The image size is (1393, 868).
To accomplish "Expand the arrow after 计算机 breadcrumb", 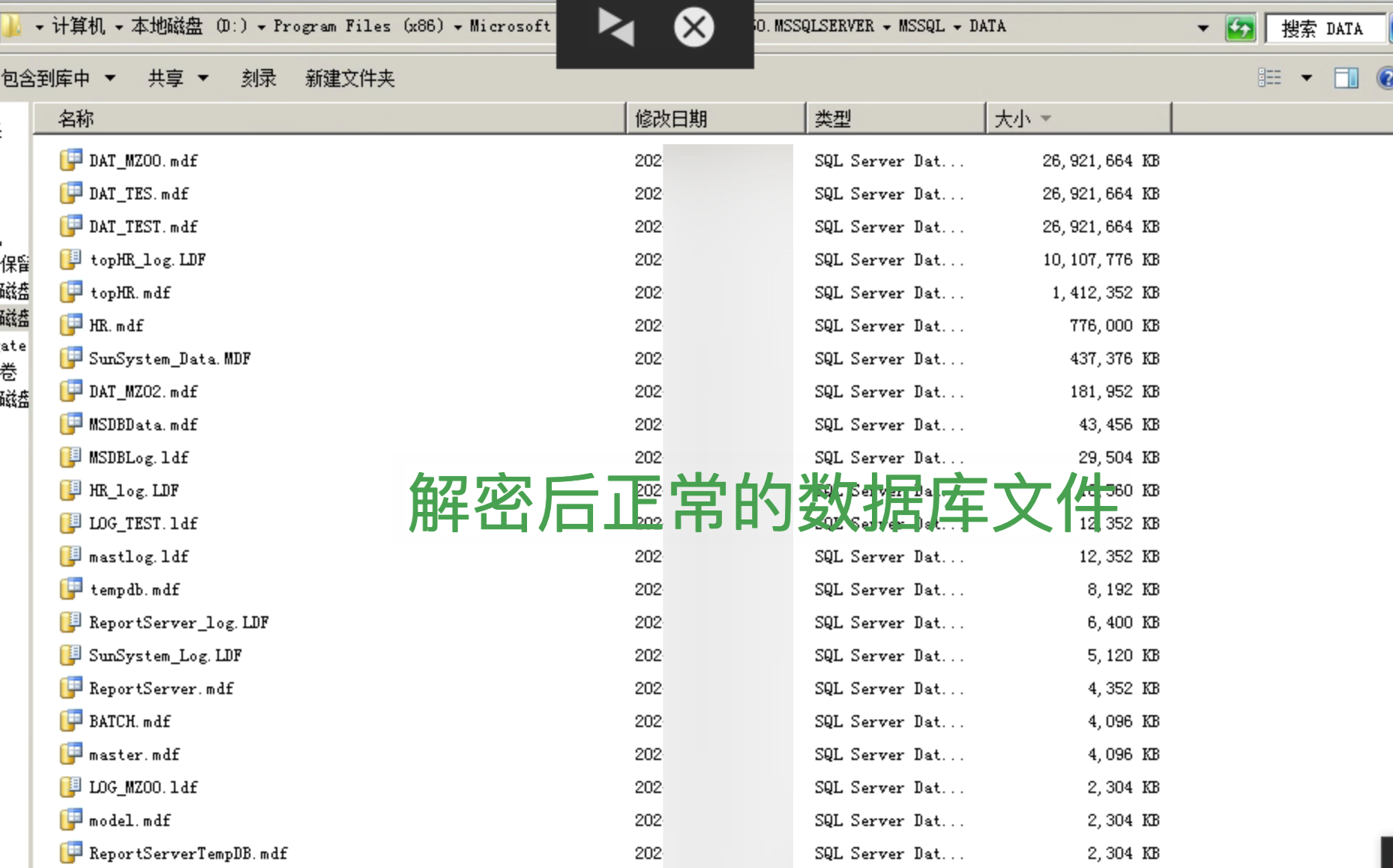I will 118,28.
